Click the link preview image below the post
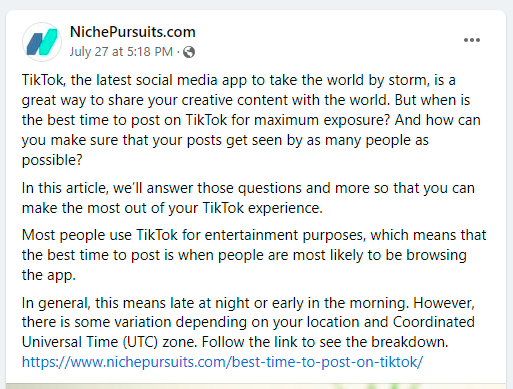This screenshot has width=513, height=389. click(x=256, y=386)
